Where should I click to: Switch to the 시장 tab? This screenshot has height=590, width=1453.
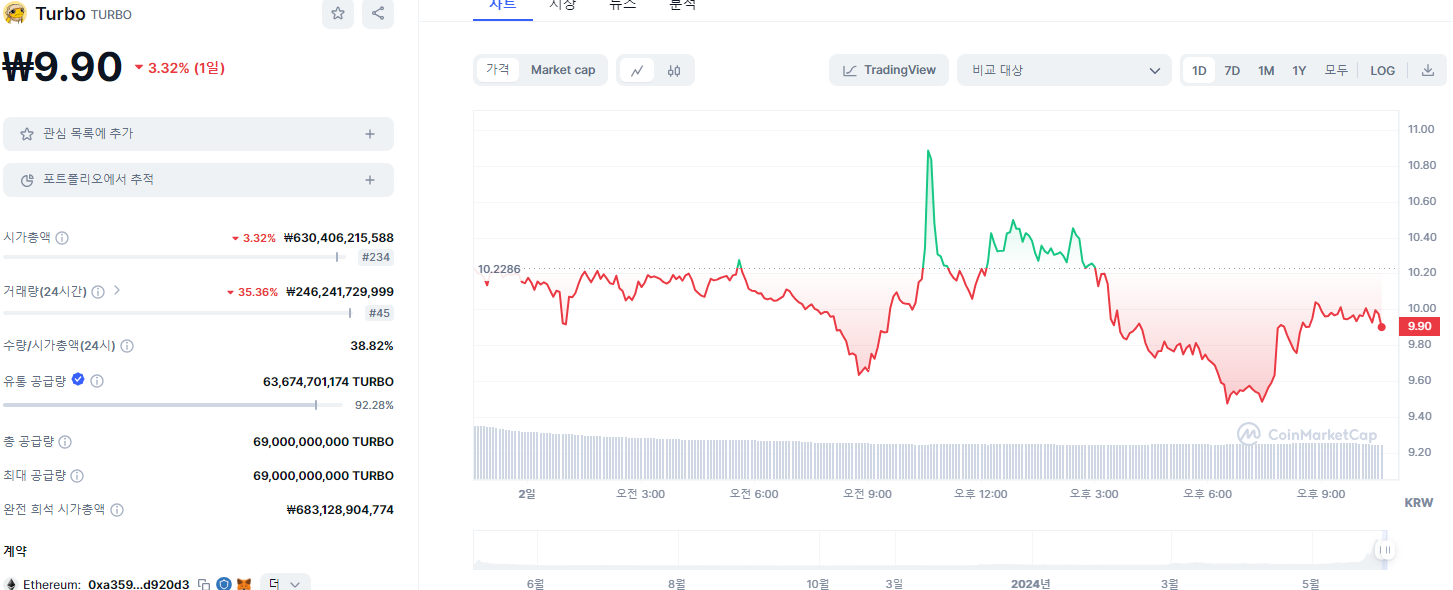point(563,5)
